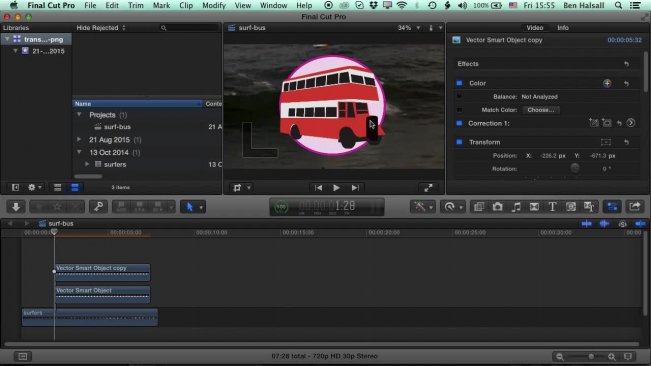Screen dimensions: 651x366
Task: Select the Vector Smart Object copy clip
Action: (103, 272)
